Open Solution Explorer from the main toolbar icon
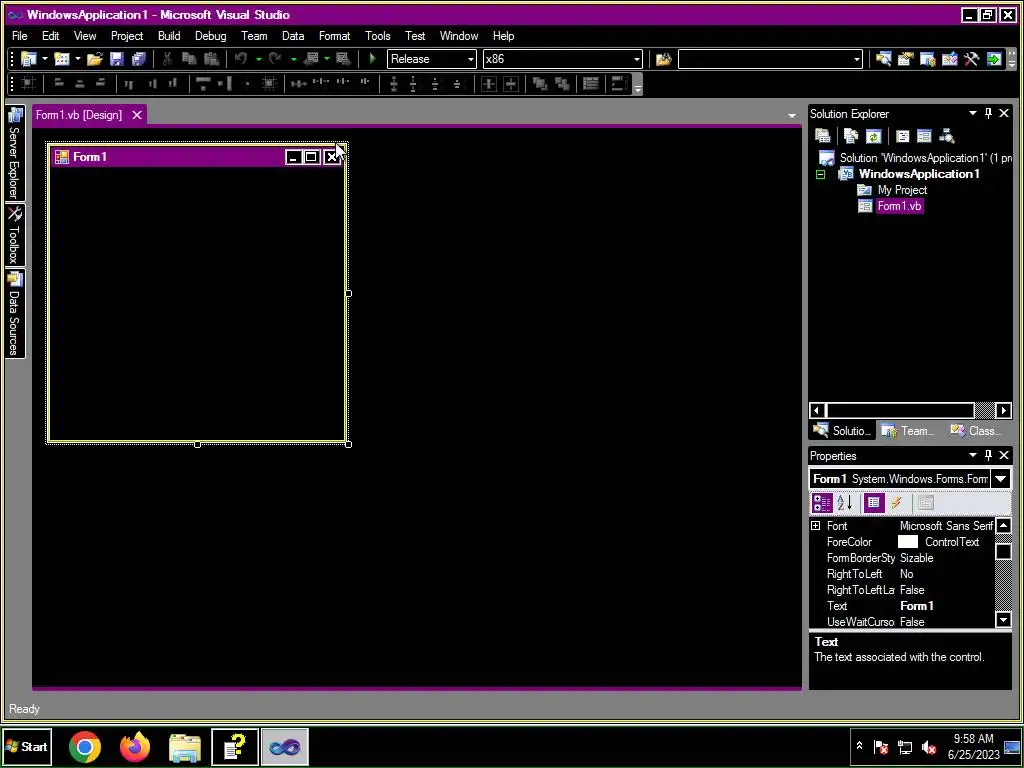Image resolution: width=1024 pixels, height=768 pixels. (x=884, y=59)
